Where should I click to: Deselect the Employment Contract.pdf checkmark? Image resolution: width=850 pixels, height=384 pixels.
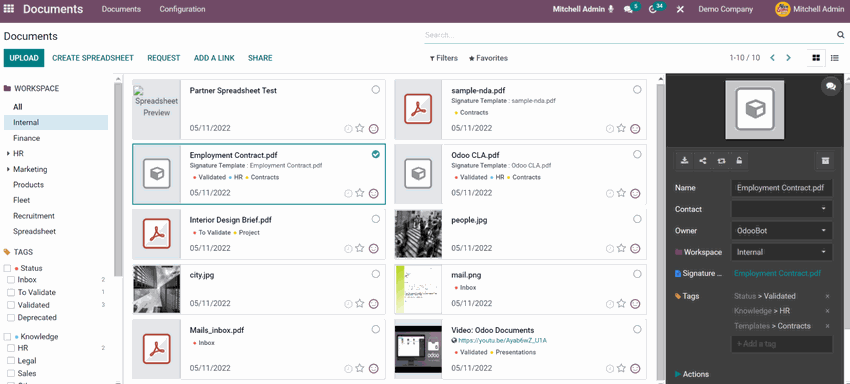(x=376, y=155)
